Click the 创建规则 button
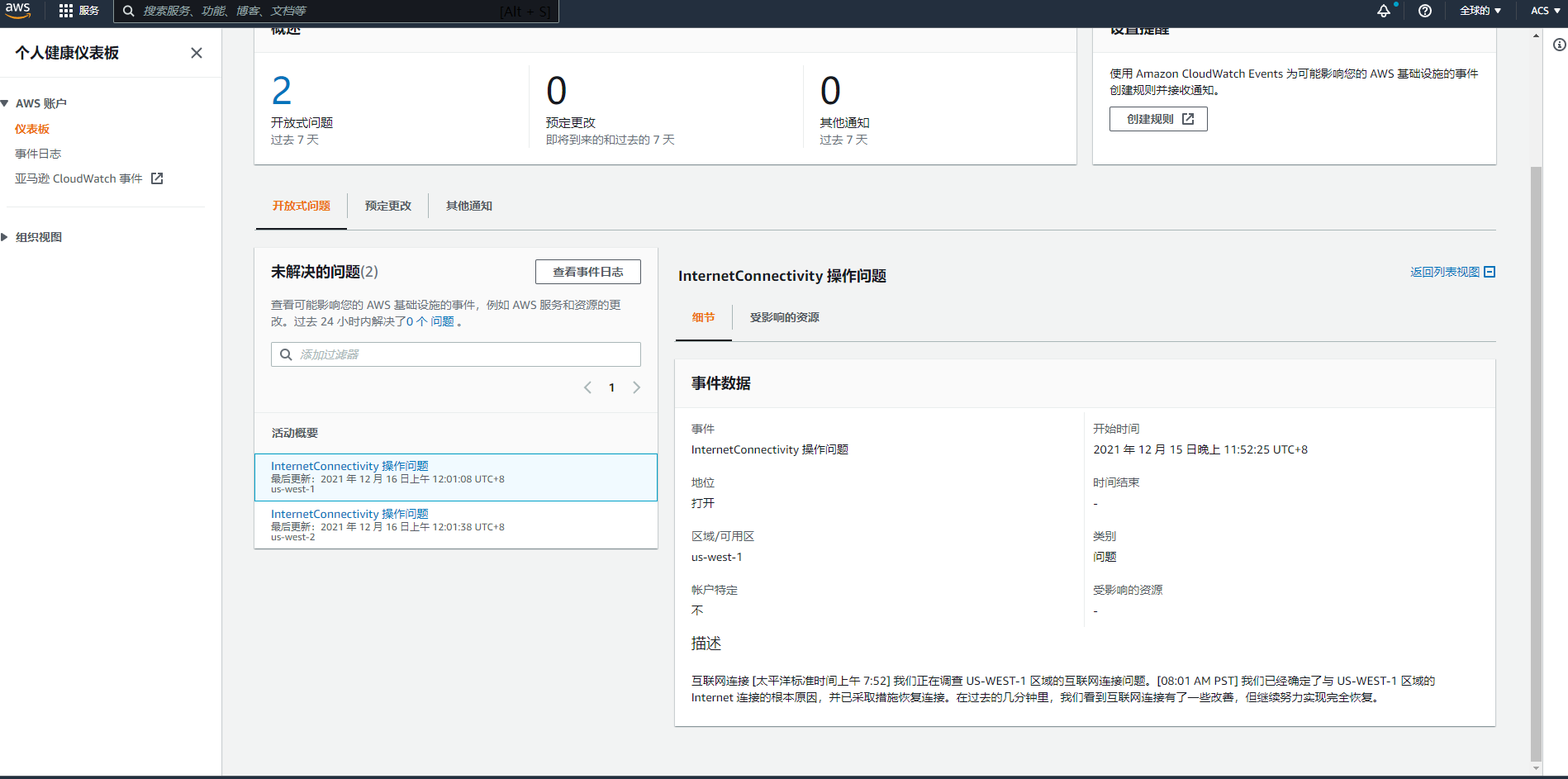The image size is (1568, 779). [x=1157, y=119]
